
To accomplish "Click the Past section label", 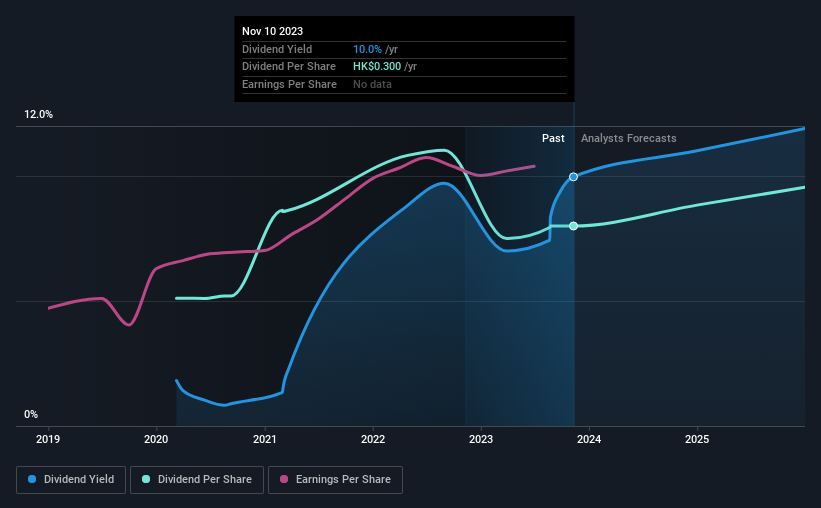I will click(553, 138).
